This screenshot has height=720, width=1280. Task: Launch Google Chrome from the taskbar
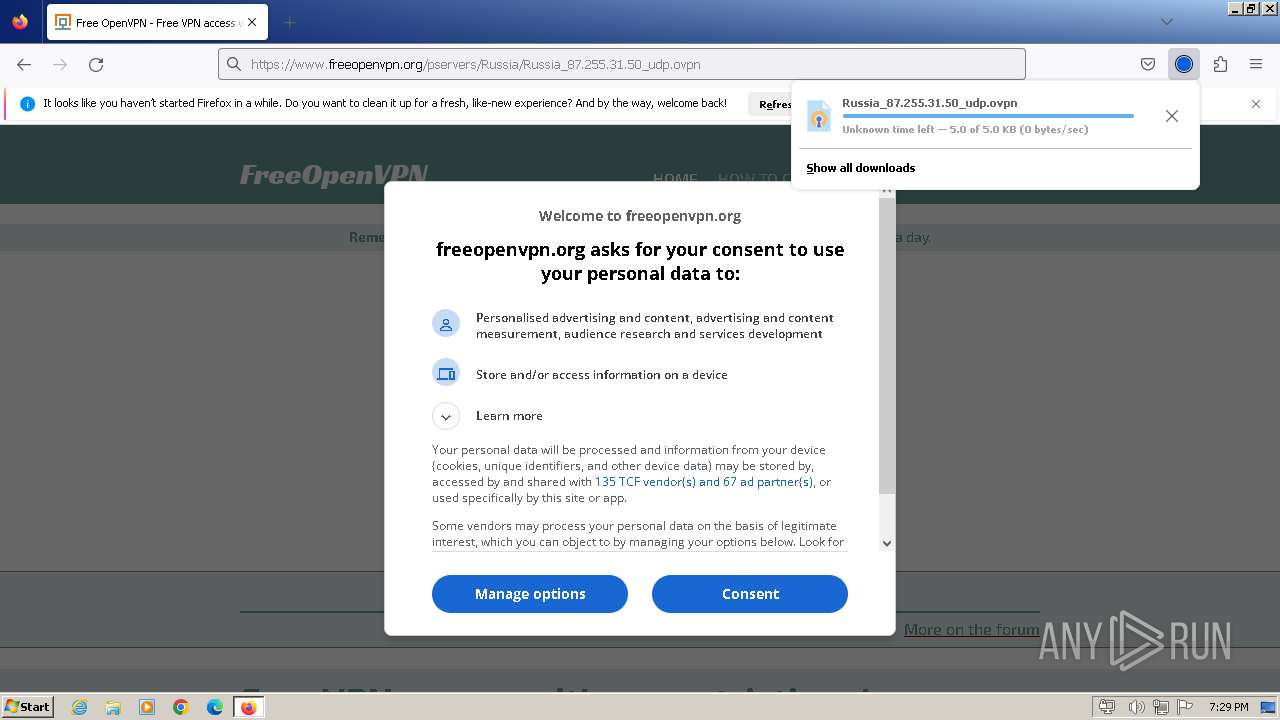tap(181, 707)
